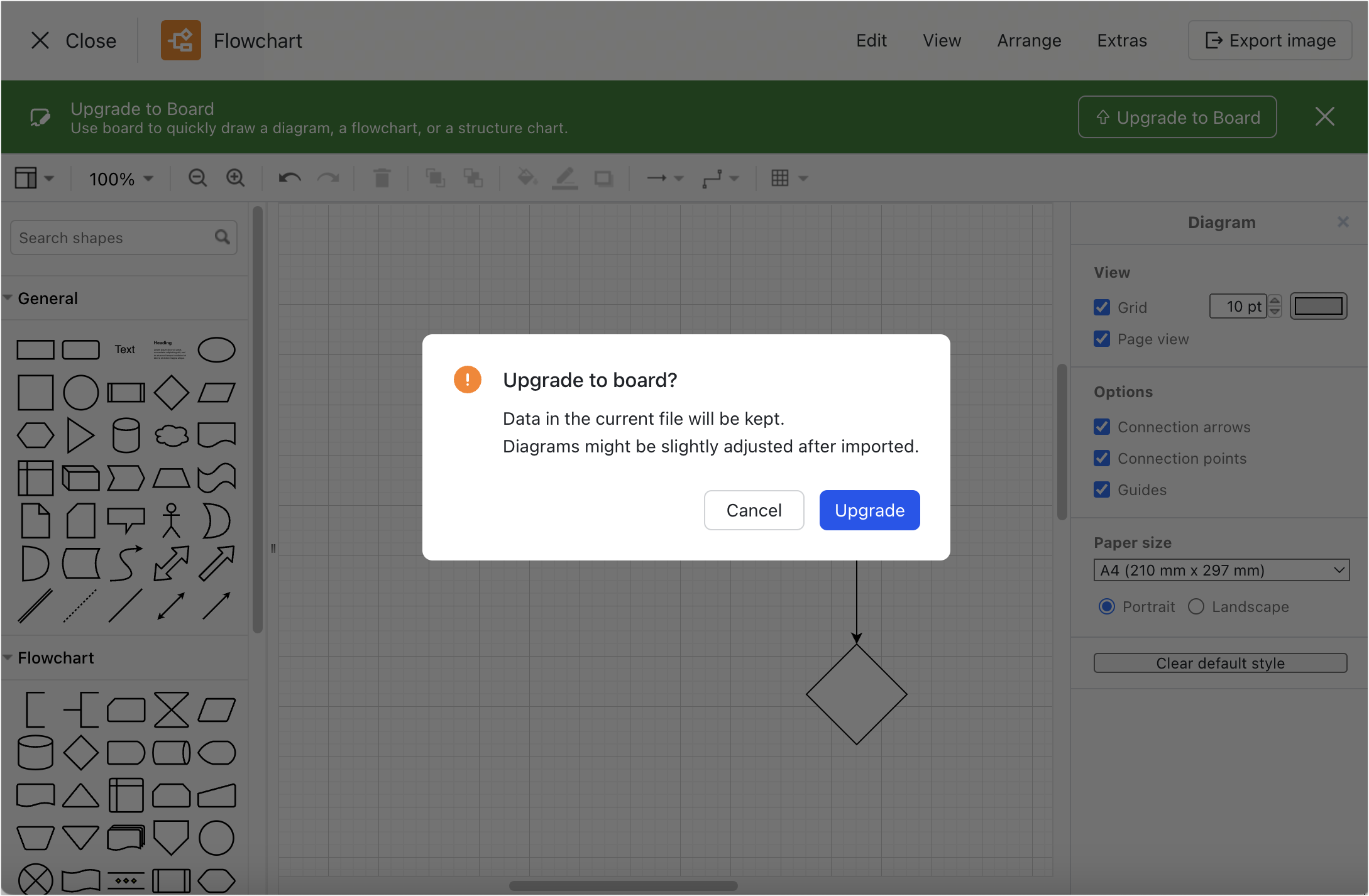
Task: Select the hexagon shape in General
Action: pyautogui.click(x=35, y=435)
